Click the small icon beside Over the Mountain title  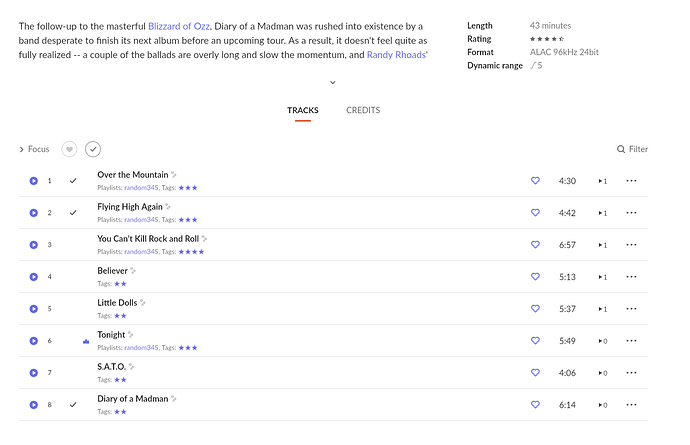174,175
